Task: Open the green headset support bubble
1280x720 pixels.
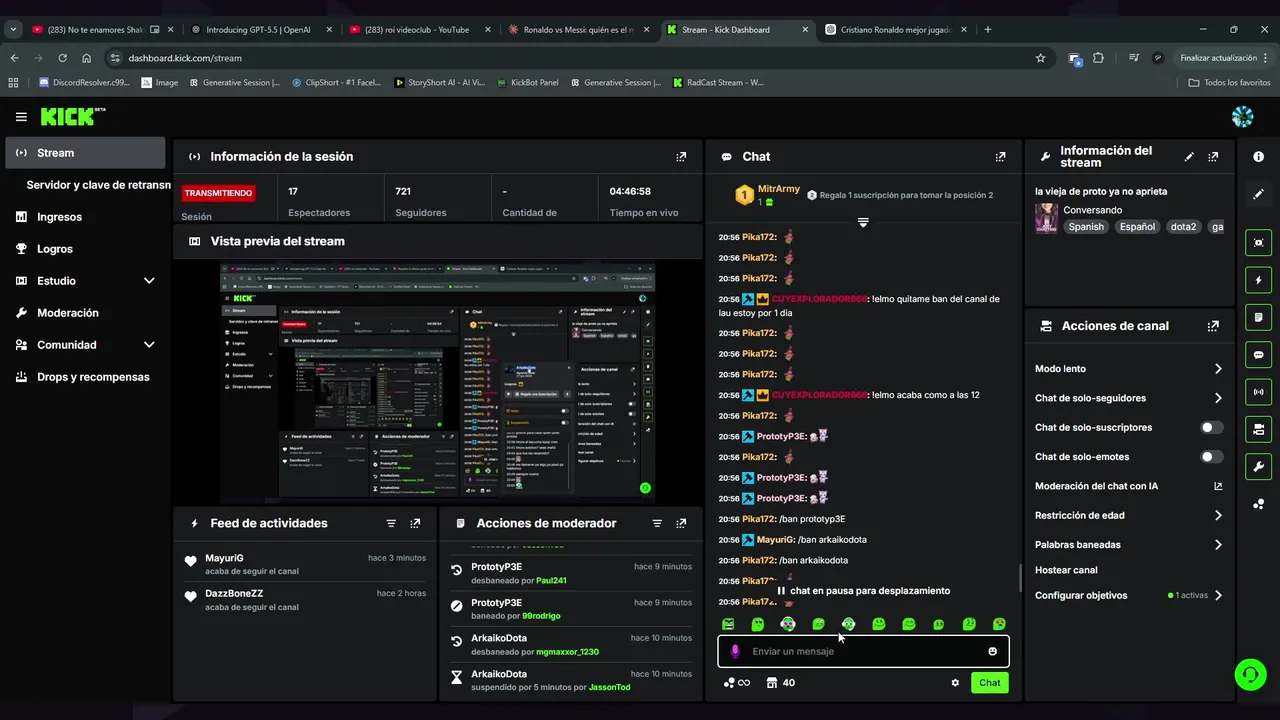Action: (x=1249, y=674)
